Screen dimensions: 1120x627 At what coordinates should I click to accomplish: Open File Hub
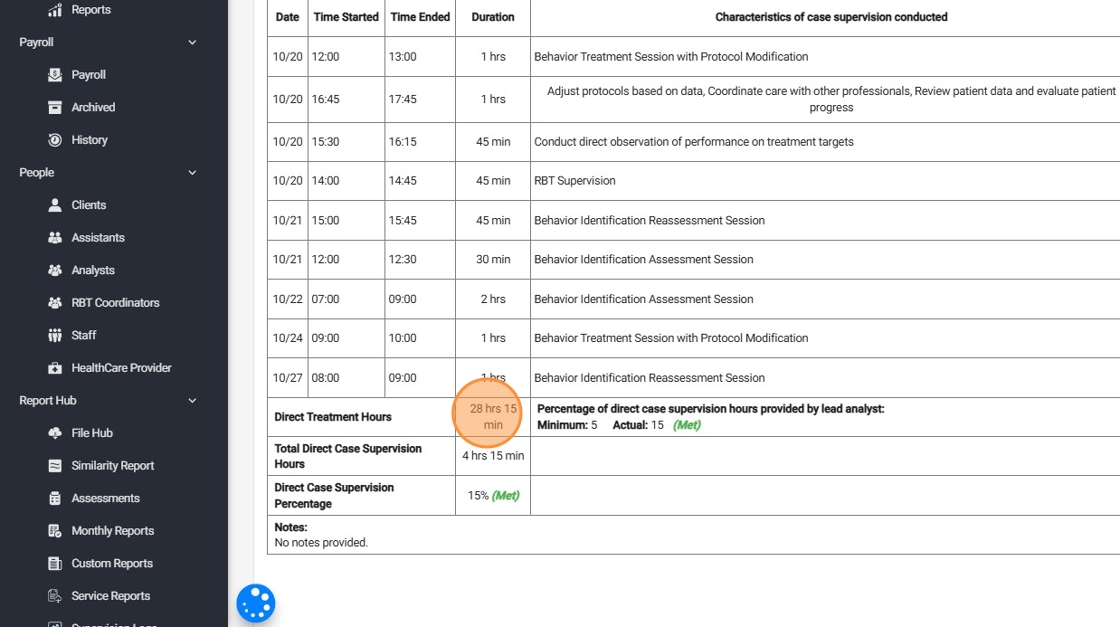pos(92,433)
